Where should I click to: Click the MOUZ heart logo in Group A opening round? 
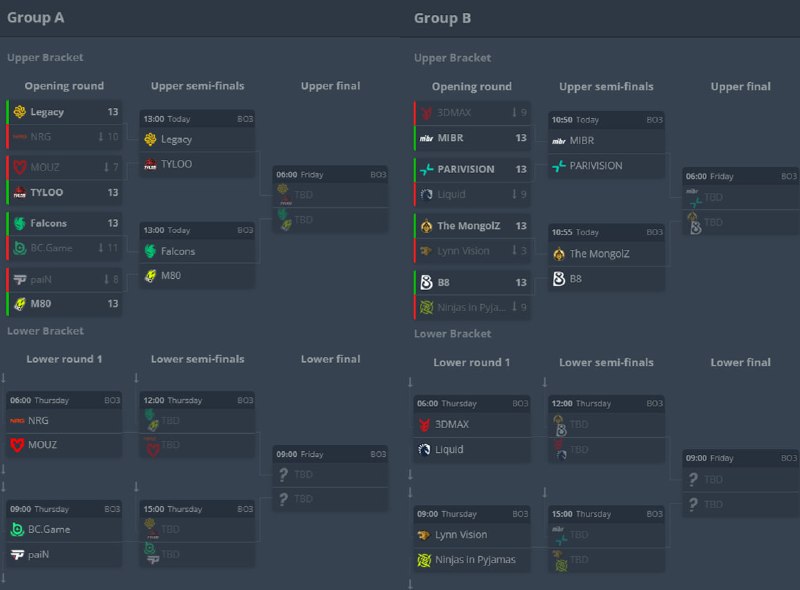pos(20,167)
